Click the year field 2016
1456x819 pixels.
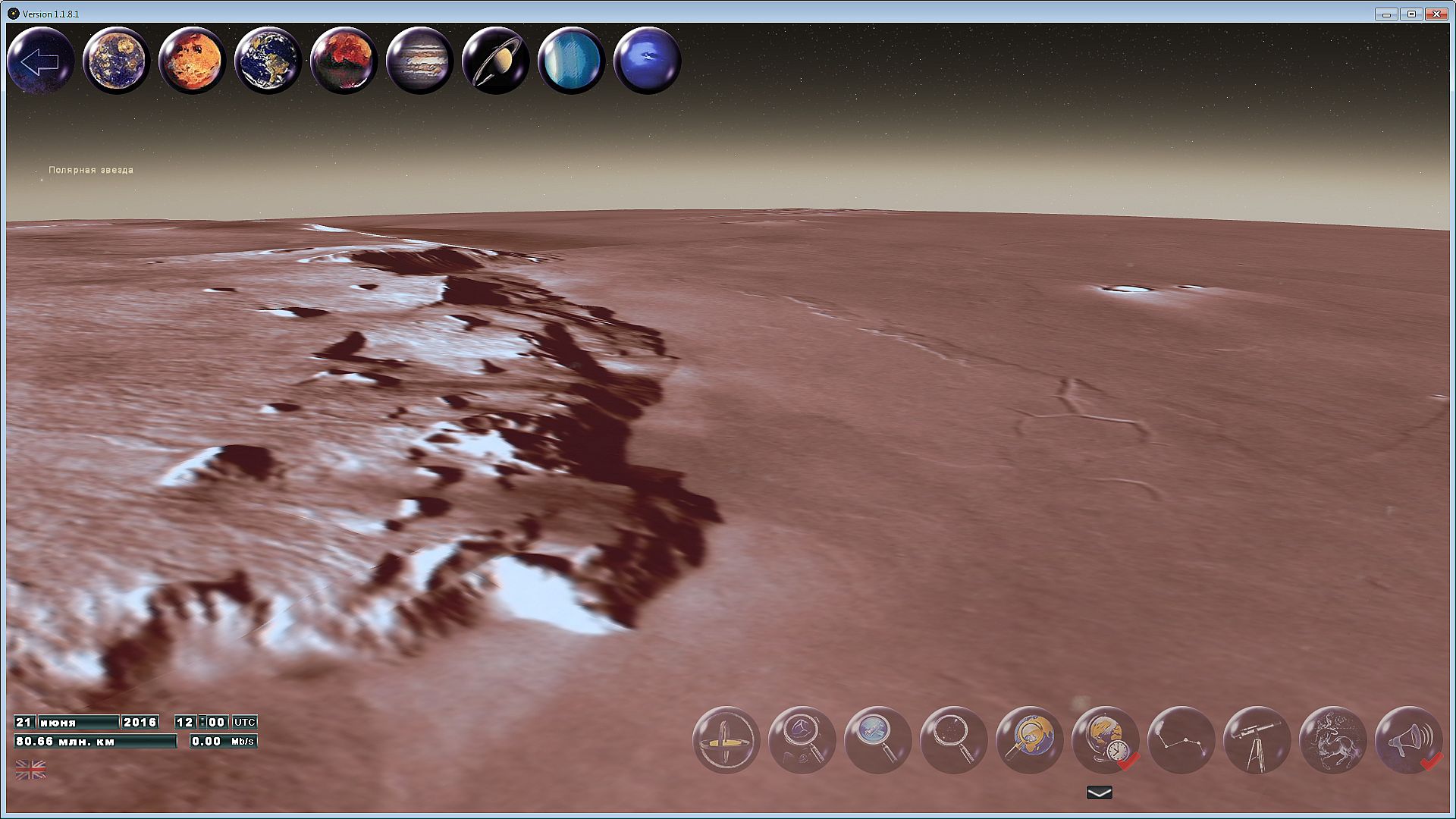140,722
